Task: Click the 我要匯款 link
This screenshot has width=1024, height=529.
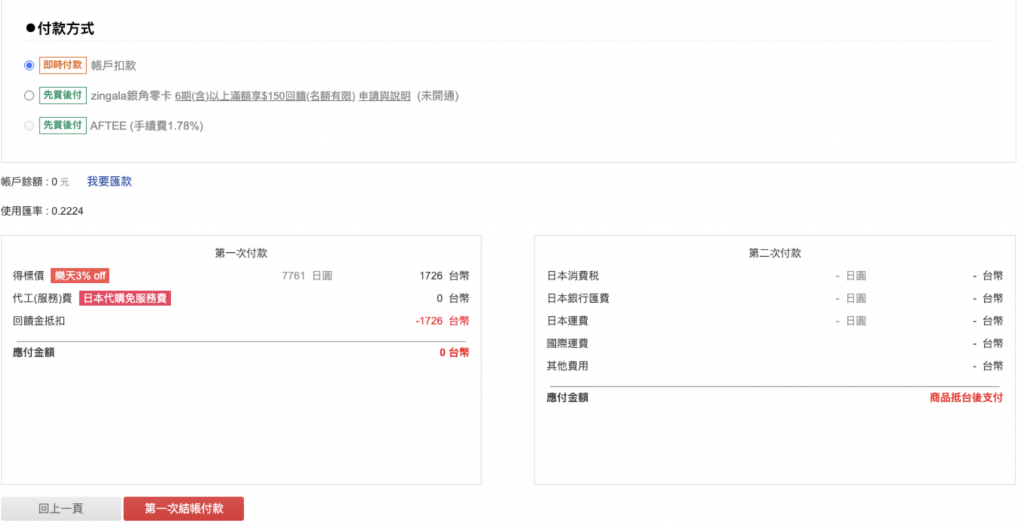Action: tap(110, 182)
